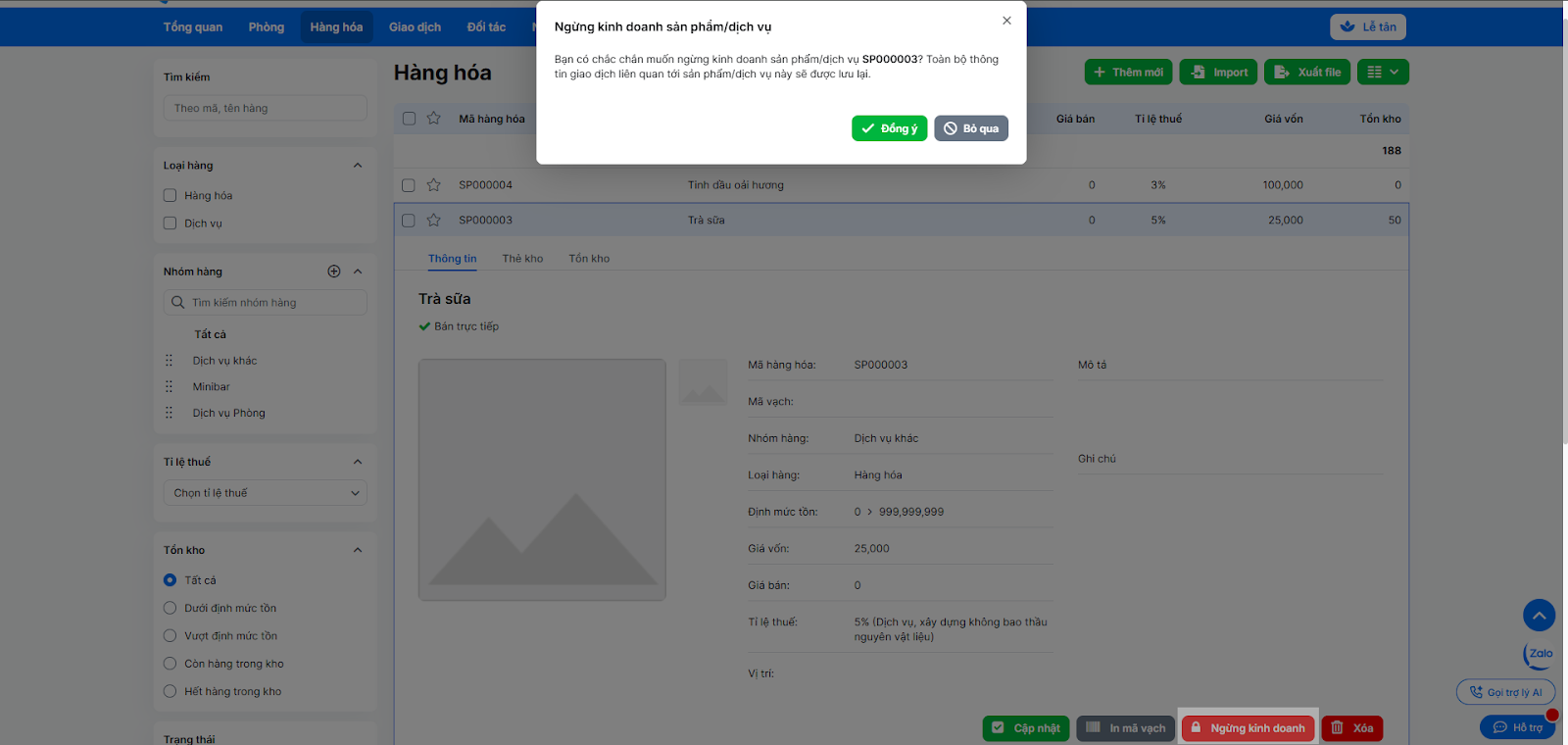The width and height of the screenshot is (1568, 745).
Task: Tick the select-all checkbox in table header
Action: [409, 119]
